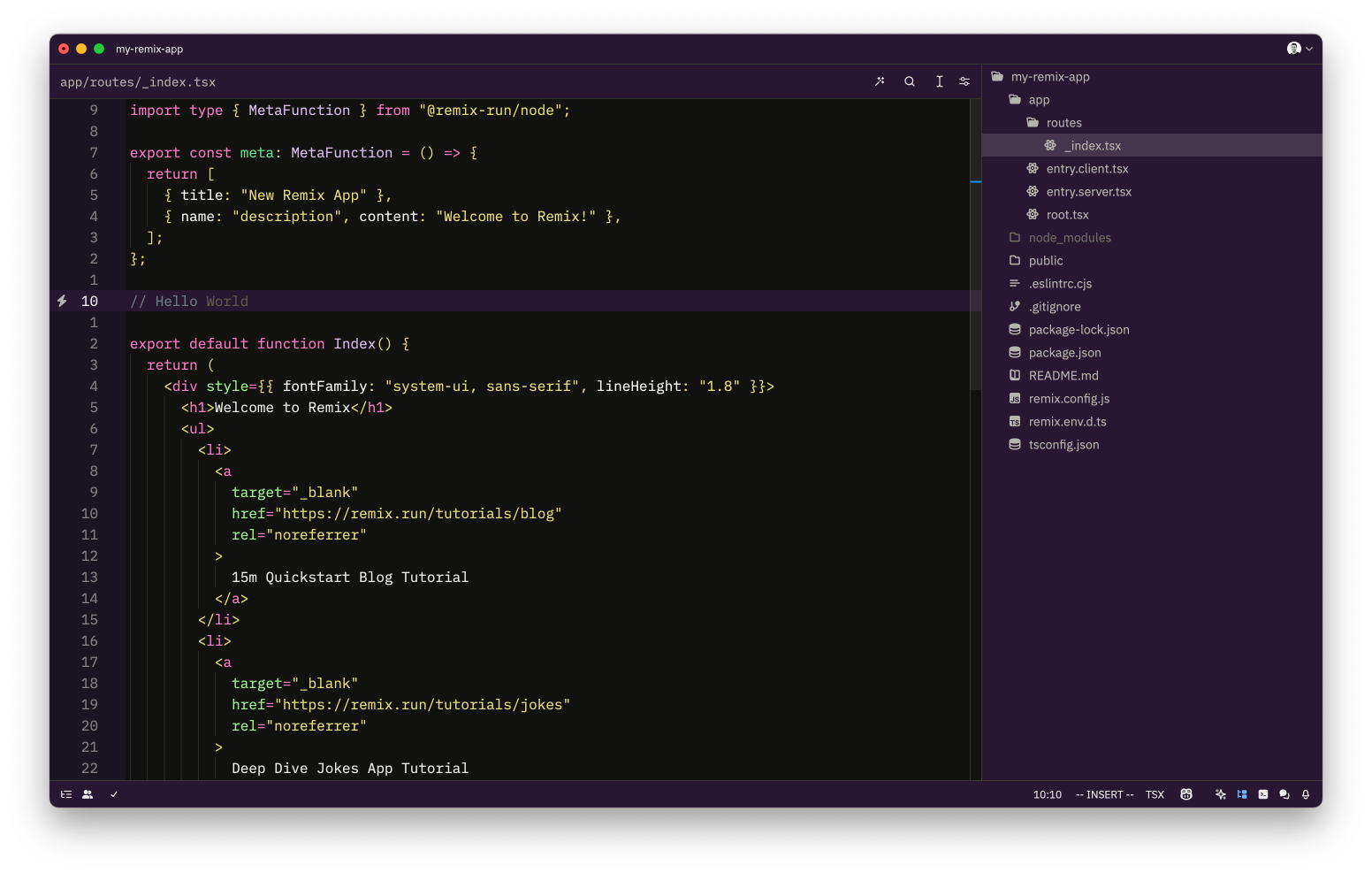Open remix.config.js file
The width and height of the screenshot is (1372, 873).
pyautogui.click(x=1152, y=399)
